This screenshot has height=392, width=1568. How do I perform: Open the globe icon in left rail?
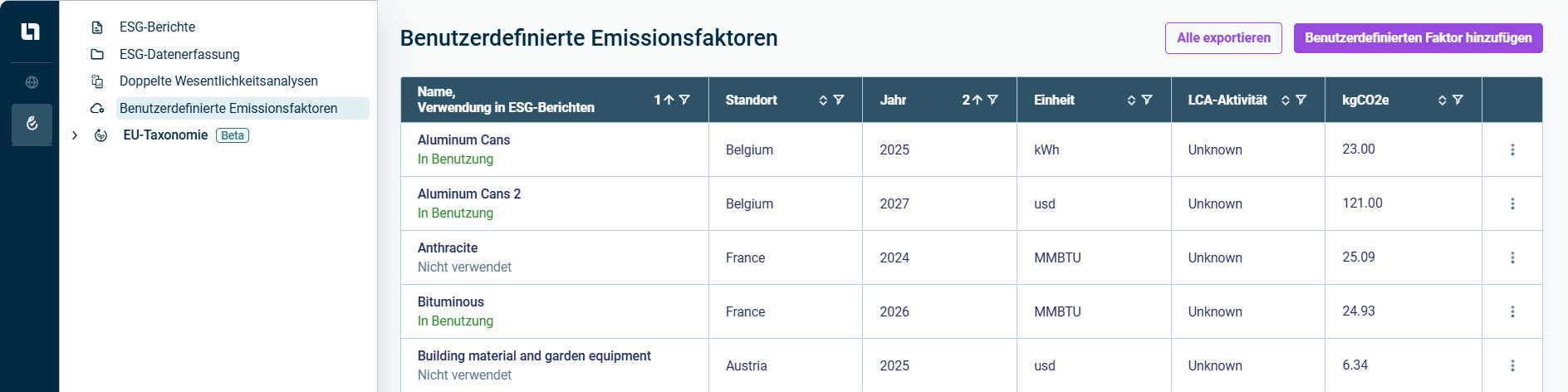tap(32, 82)
